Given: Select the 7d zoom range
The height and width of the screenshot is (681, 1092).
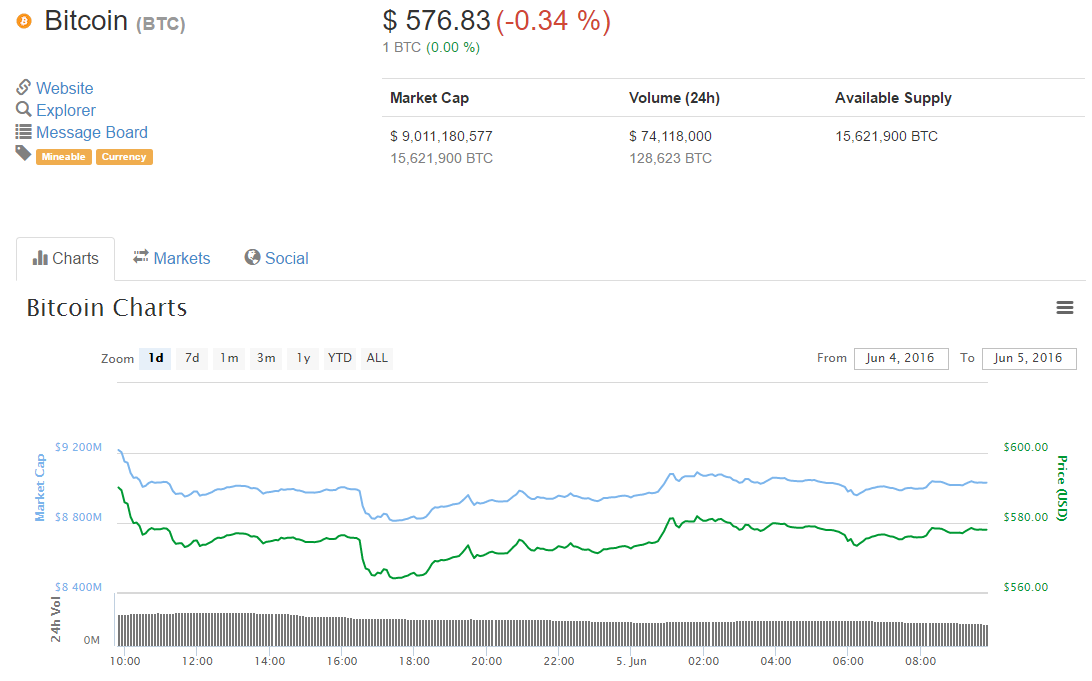Looking at the screenshot, I should tap(192, 358).
